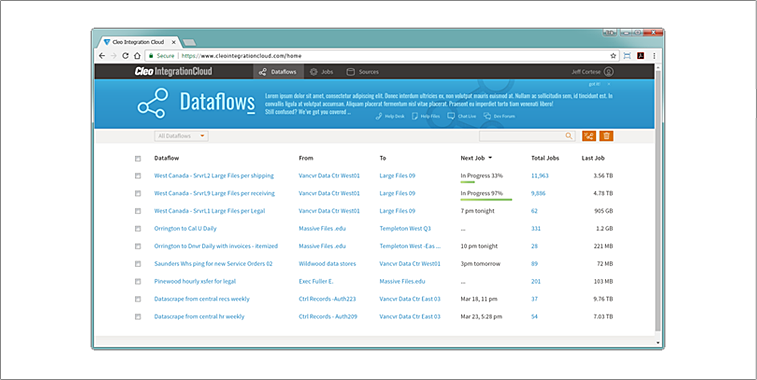757x380 pixels.
Task: Check the Large Files per receiving row checkbox
Action: tap(138, 194)
